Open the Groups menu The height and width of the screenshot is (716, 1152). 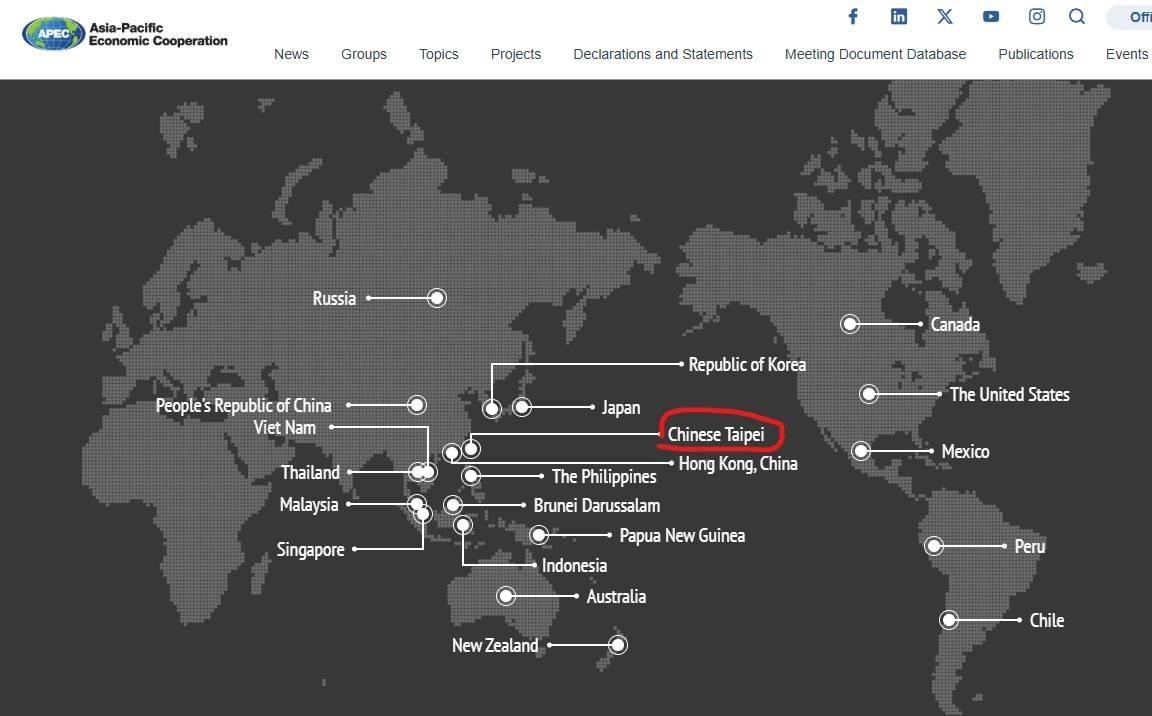click(x=364, y=54)
